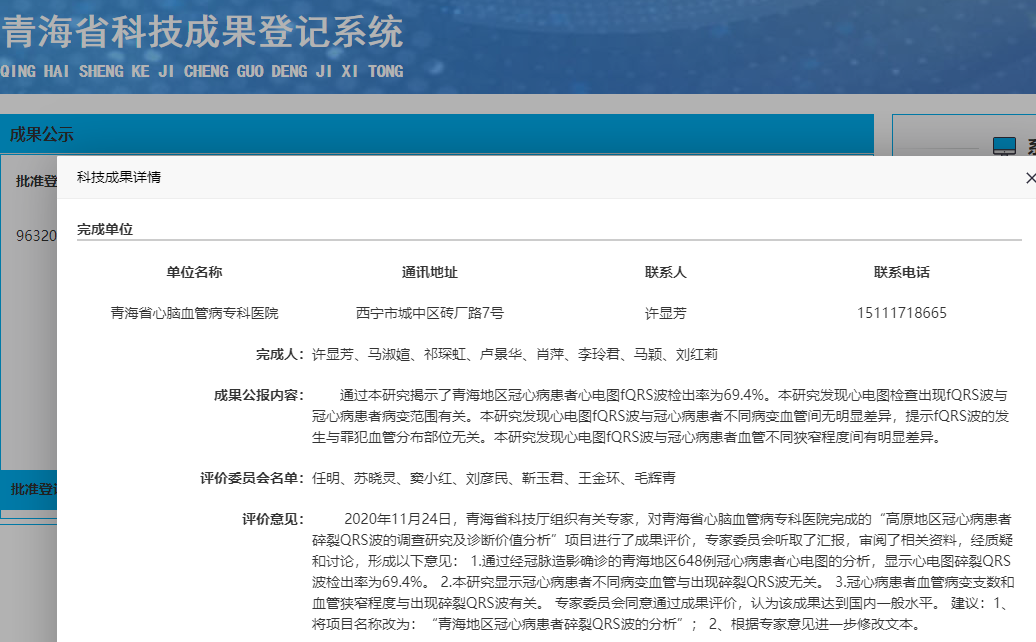Click the committee names line starting 任明
The width and height of the screenshot is (1036, 642).
pos(494,478)
